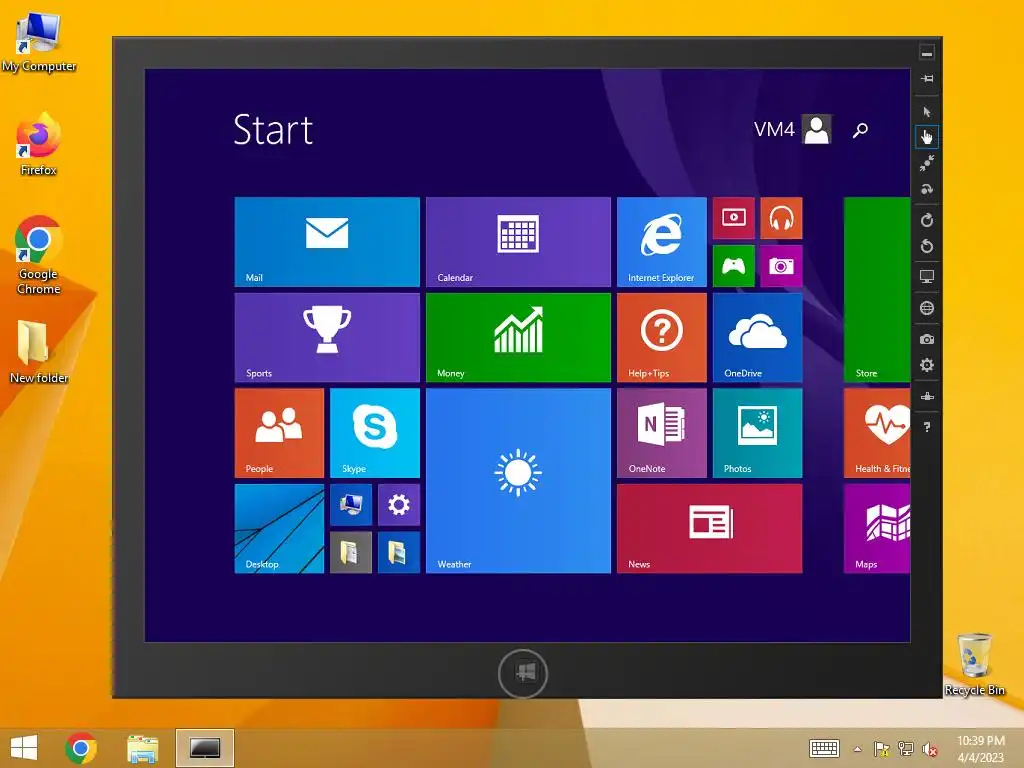Open the Maps tile
The image size is (1024, 768).
tap(876, 528)
